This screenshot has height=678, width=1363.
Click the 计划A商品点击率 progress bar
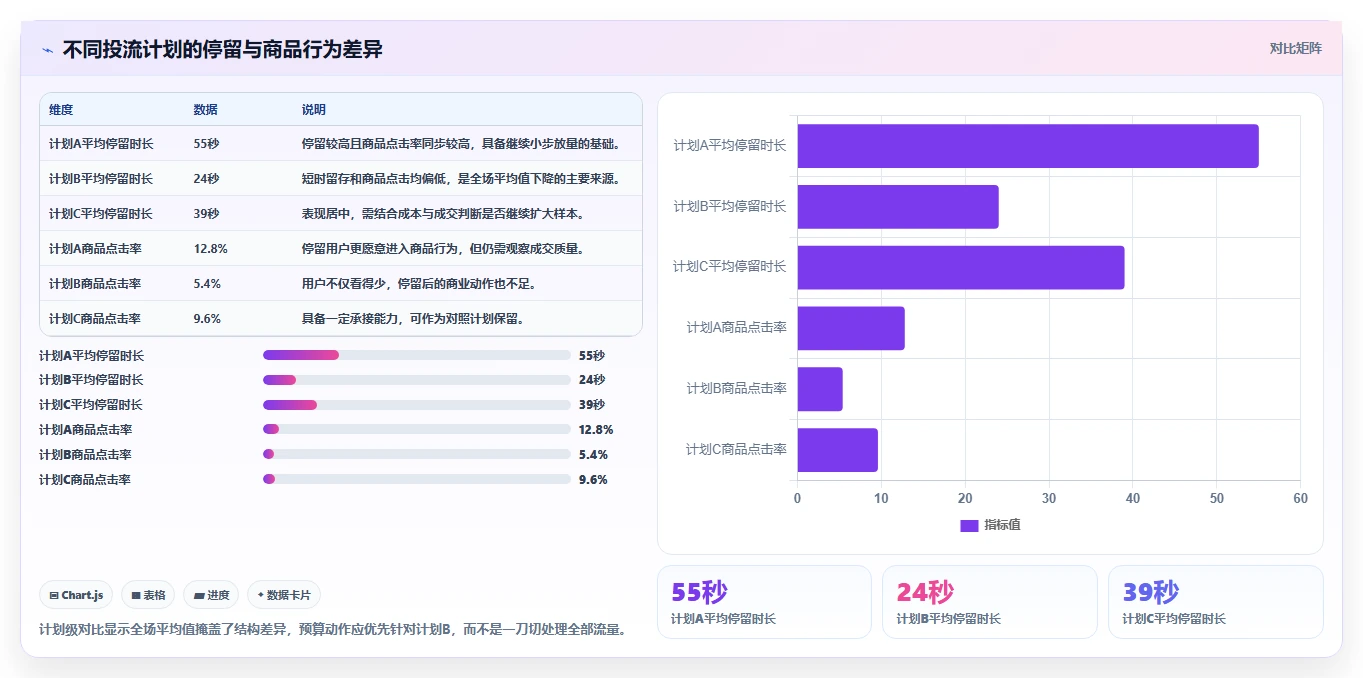[x=417, y=429]
